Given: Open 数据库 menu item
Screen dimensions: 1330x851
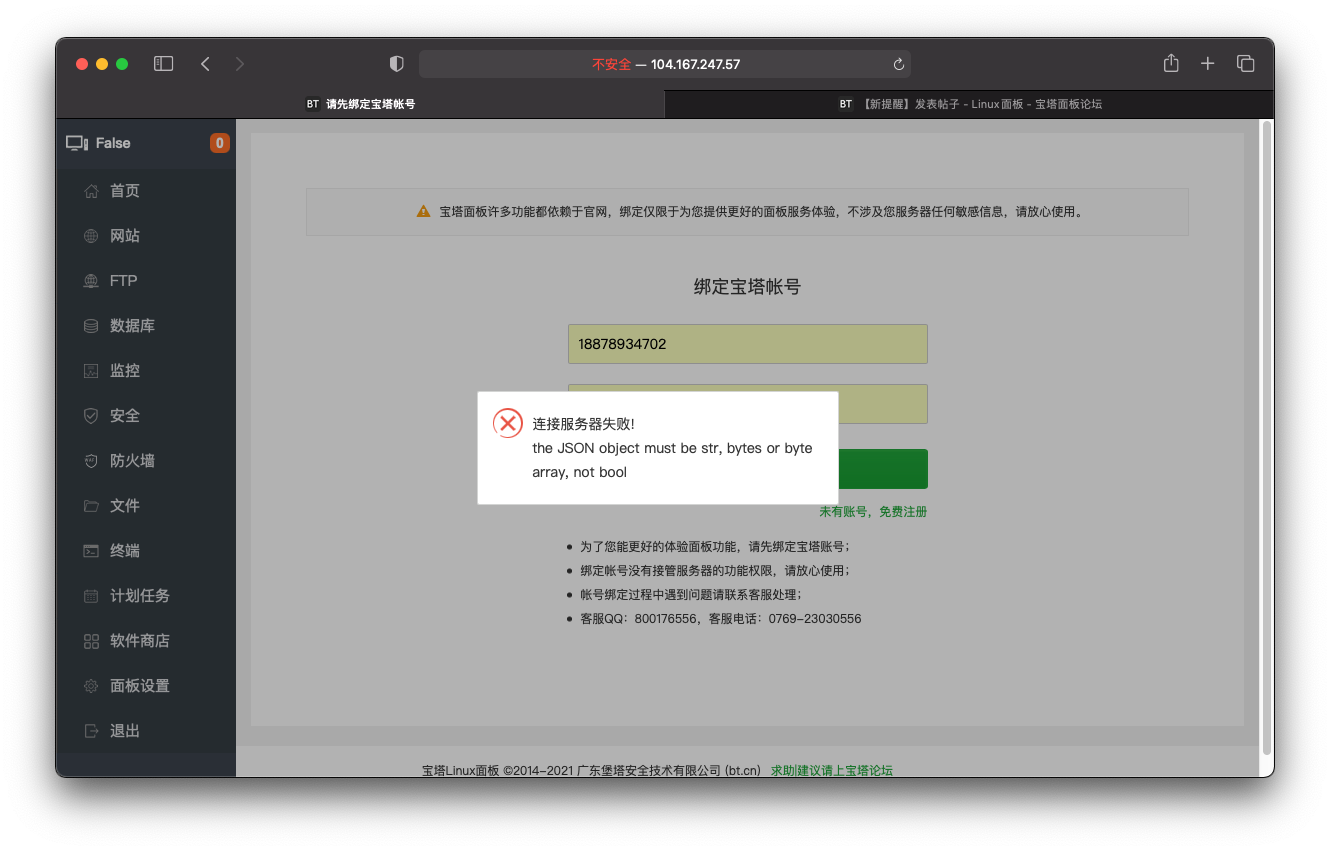Looking at the screenshot, I should click(146, 326).
